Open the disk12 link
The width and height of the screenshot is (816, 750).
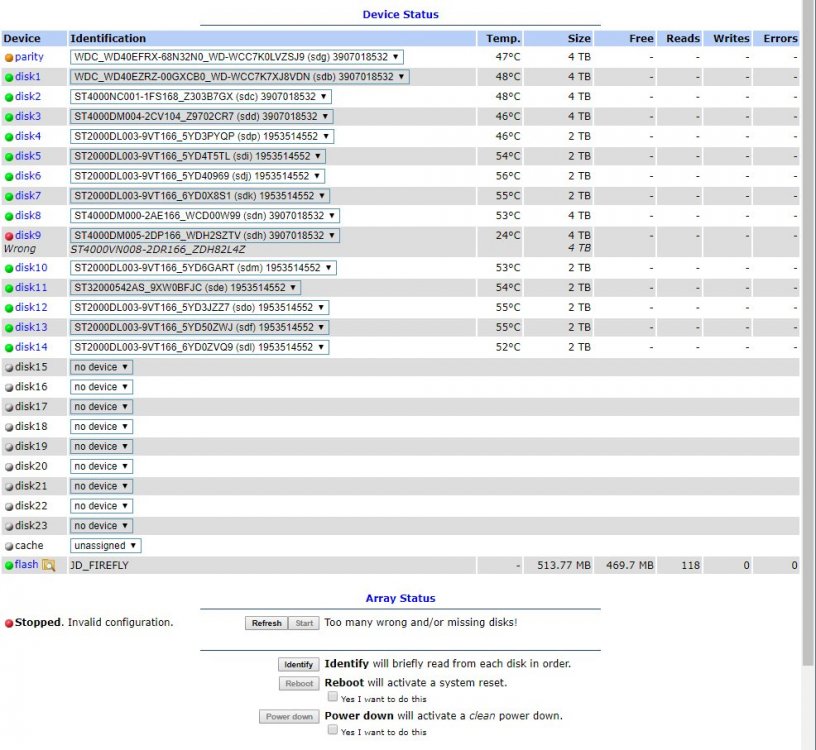(x=31, y=307)
